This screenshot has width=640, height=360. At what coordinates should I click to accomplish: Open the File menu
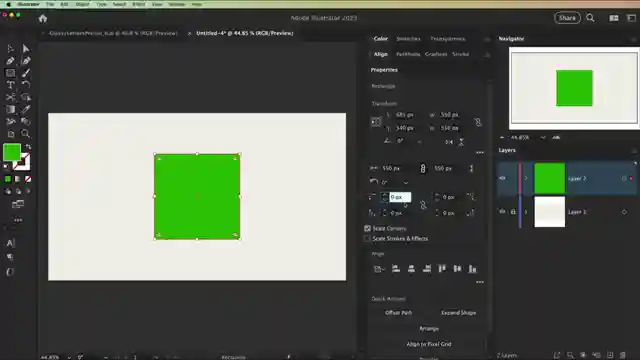click(x=50, y=4)
